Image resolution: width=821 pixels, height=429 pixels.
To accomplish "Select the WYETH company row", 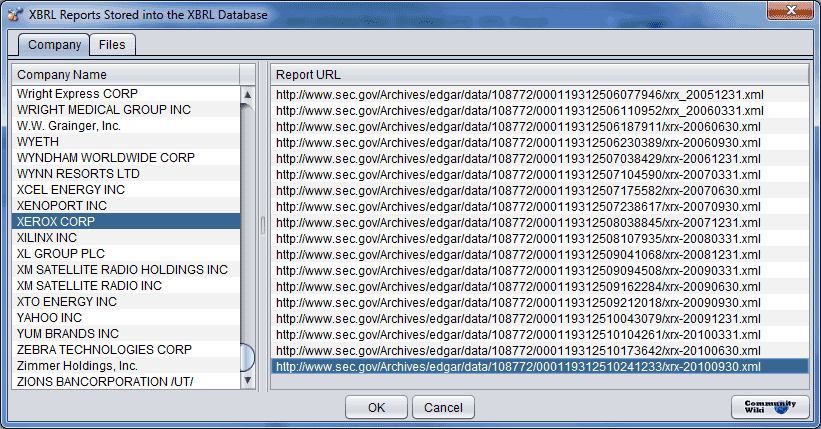I will click(x=126, y=141).
